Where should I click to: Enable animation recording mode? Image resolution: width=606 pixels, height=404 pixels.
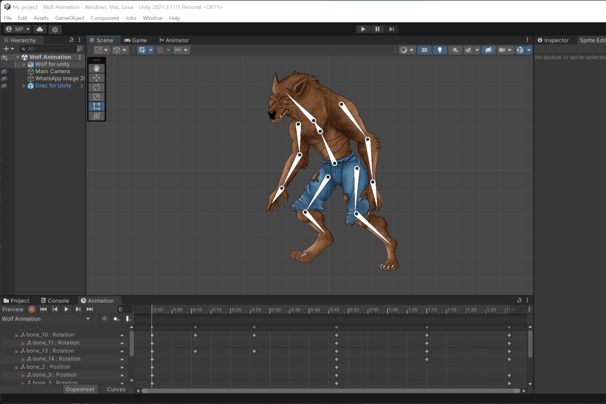(x=32, y=309)
